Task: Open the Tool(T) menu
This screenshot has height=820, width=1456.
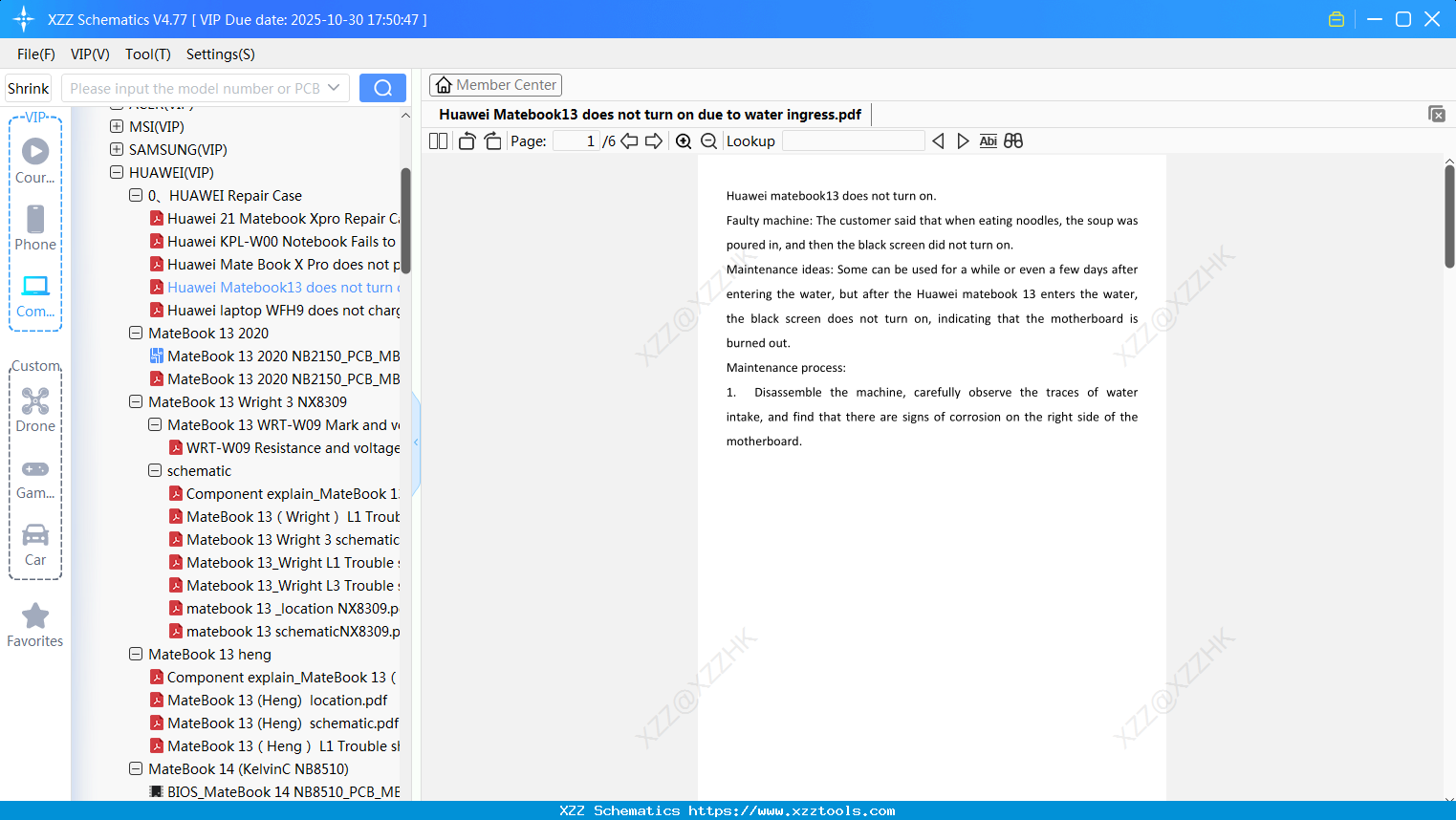Action: point(148,54)
